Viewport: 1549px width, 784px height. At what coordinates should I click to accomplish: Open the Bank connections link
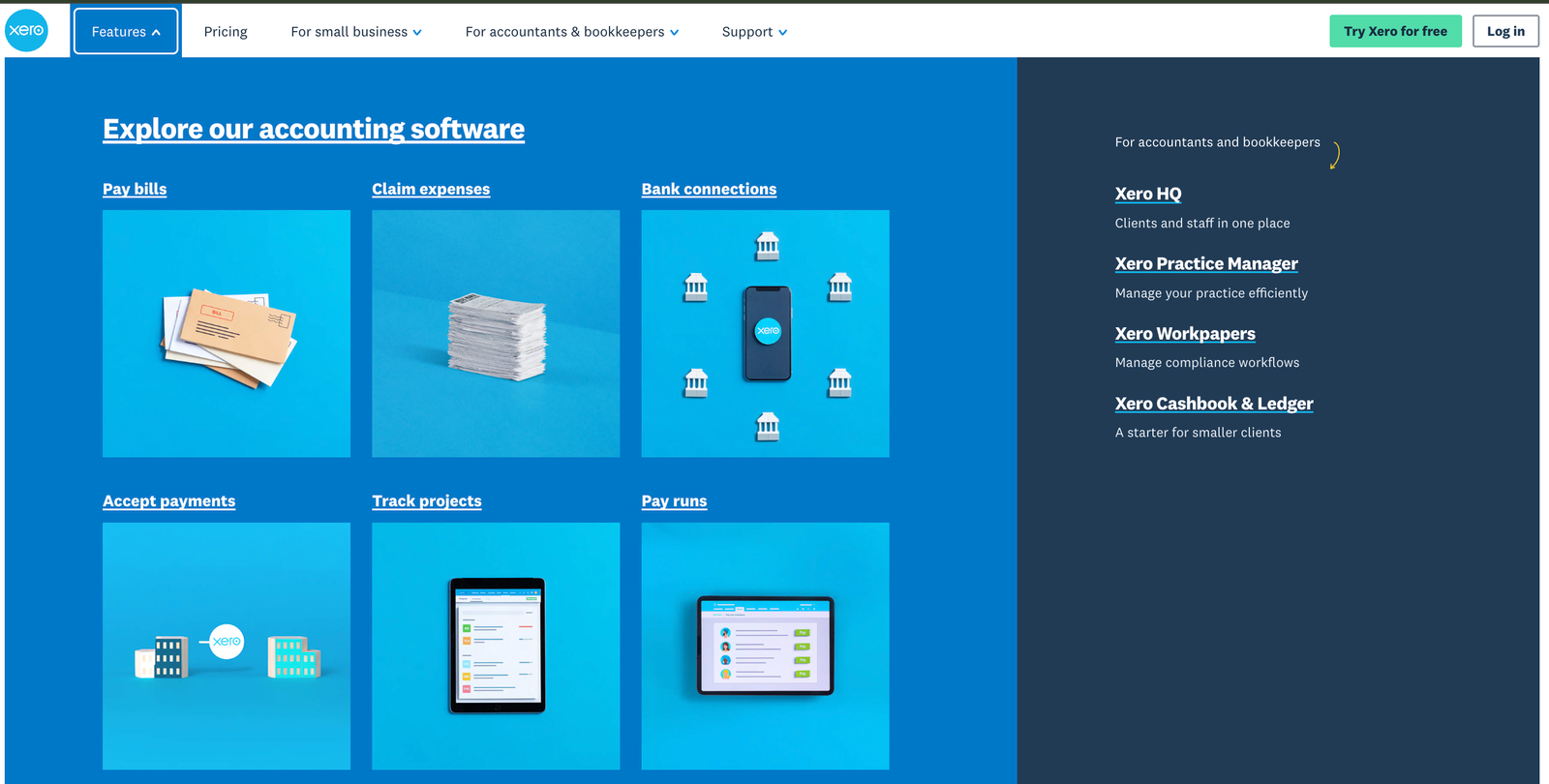(x=709, y=189)
